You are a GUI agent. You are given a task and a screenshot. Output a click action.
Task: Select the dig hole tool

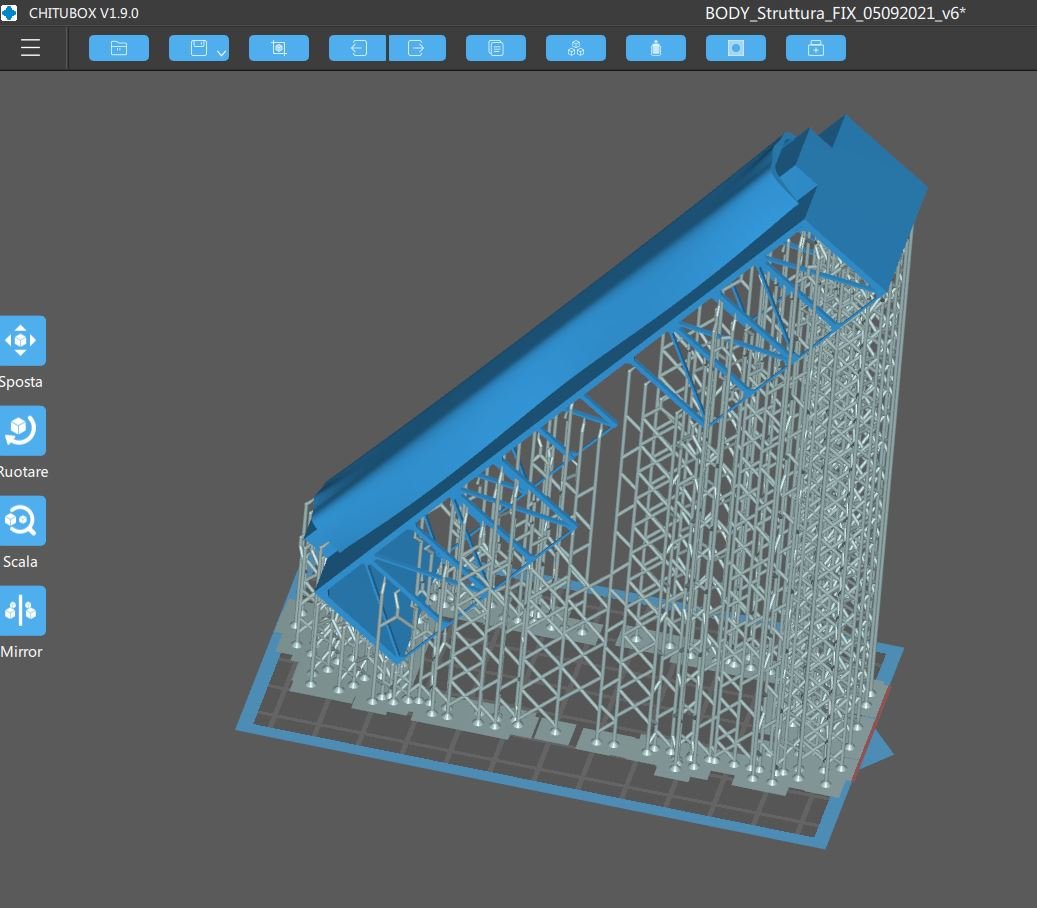736,48
